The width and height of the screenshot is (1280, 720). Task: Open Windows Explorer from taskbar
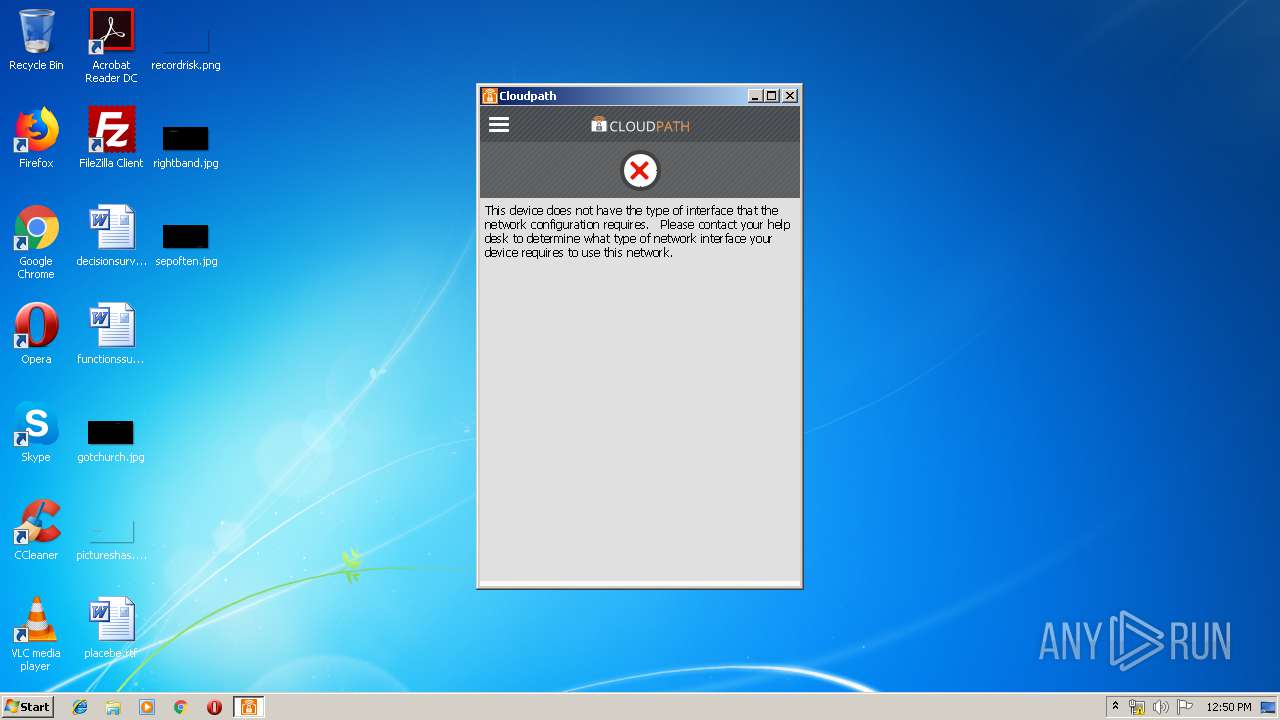coord(113,707)
